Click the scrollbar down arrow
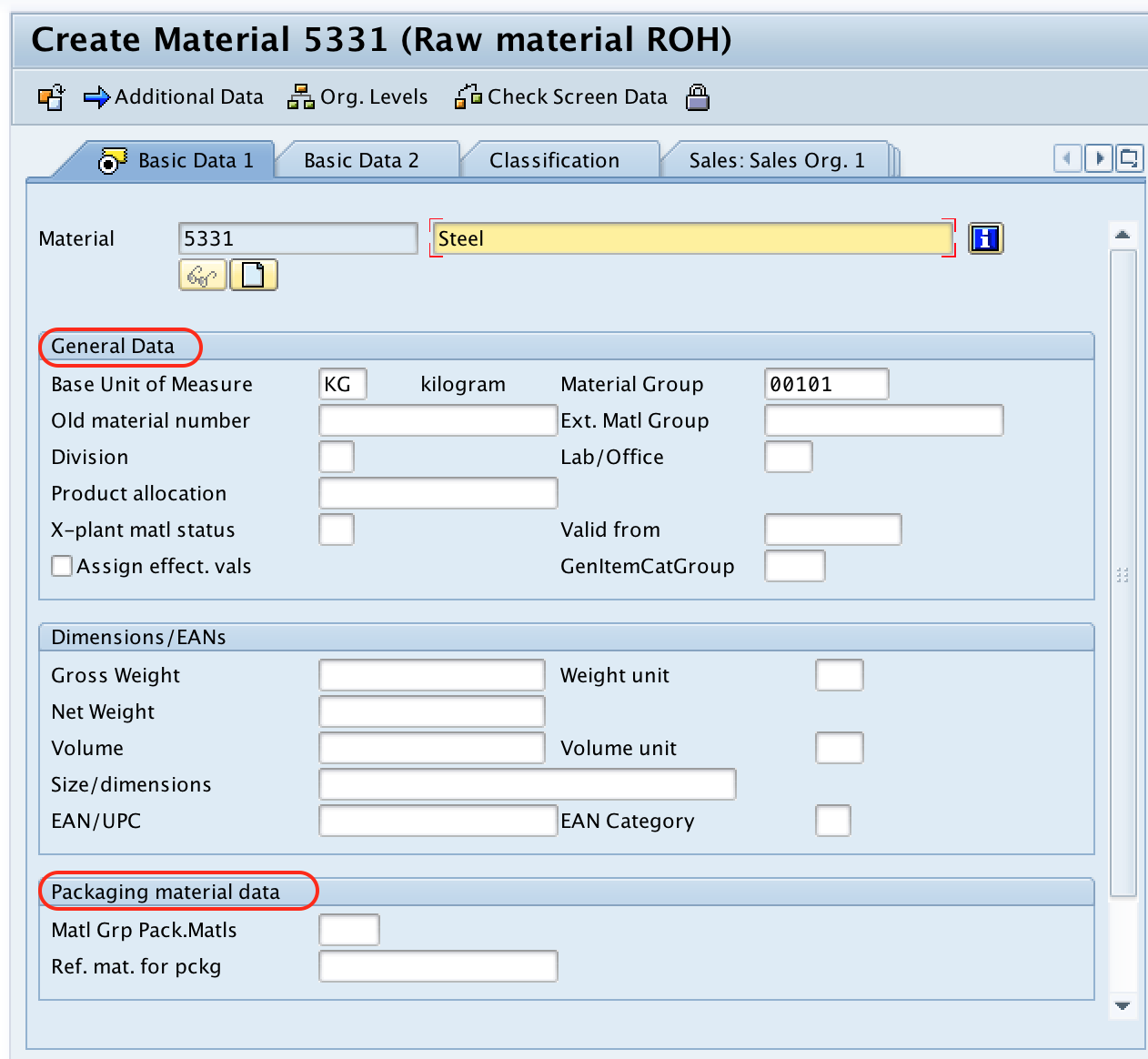This screenshot has height=1059, width=1148. click(1123, 1006)
